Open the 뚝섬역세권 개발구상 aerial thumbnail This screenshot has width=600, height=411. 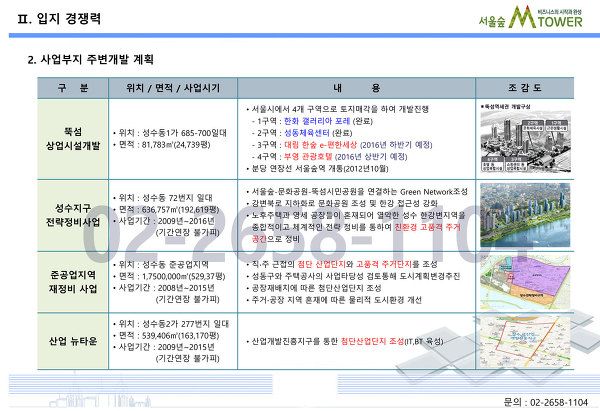pos(525,141)
